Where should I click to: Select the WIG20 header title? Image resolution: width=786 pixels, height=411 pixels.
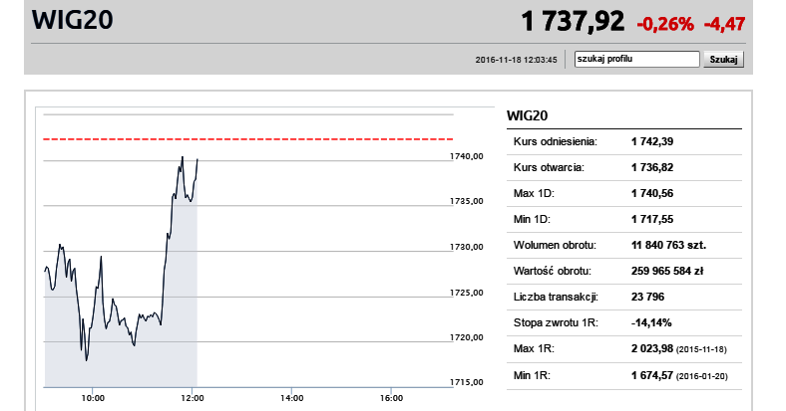pyautogui.click(x=73, y=20)
